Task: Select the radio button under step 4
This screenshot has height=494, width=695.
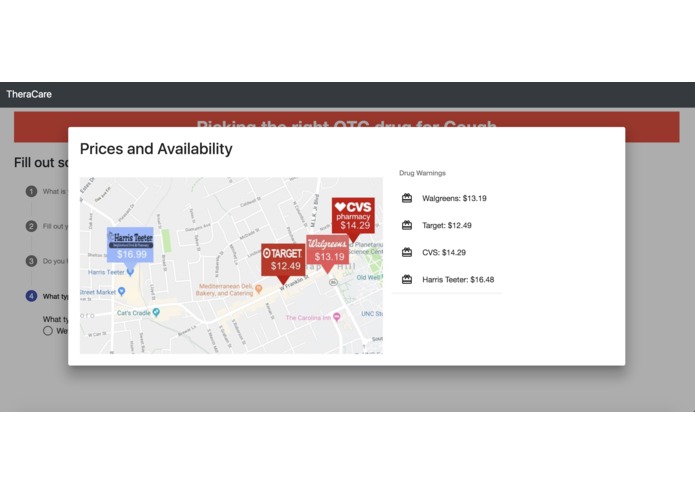Action: point(48,331)
